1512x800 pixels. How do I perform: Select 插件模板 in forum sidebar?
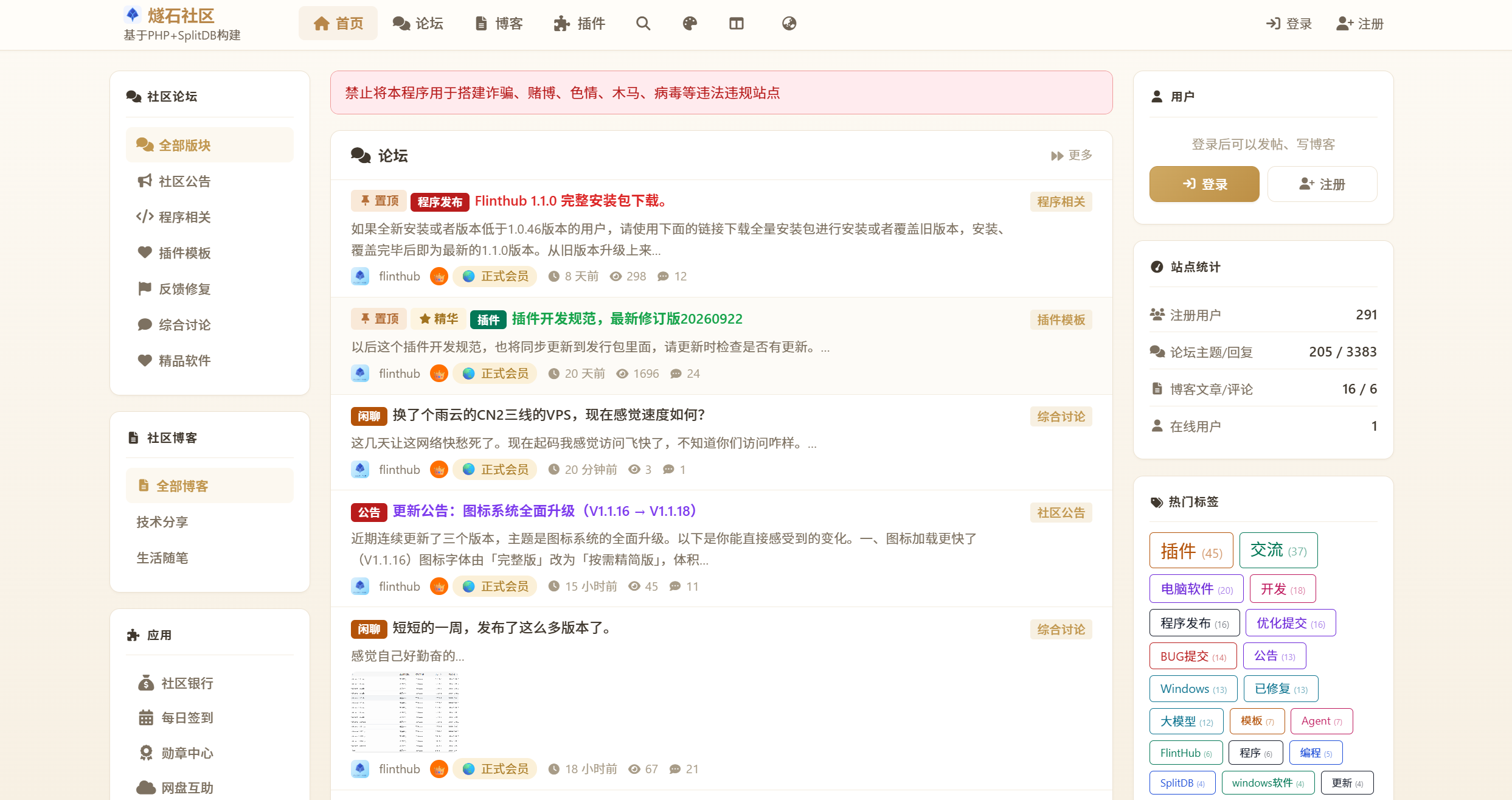tap(209, 253)
